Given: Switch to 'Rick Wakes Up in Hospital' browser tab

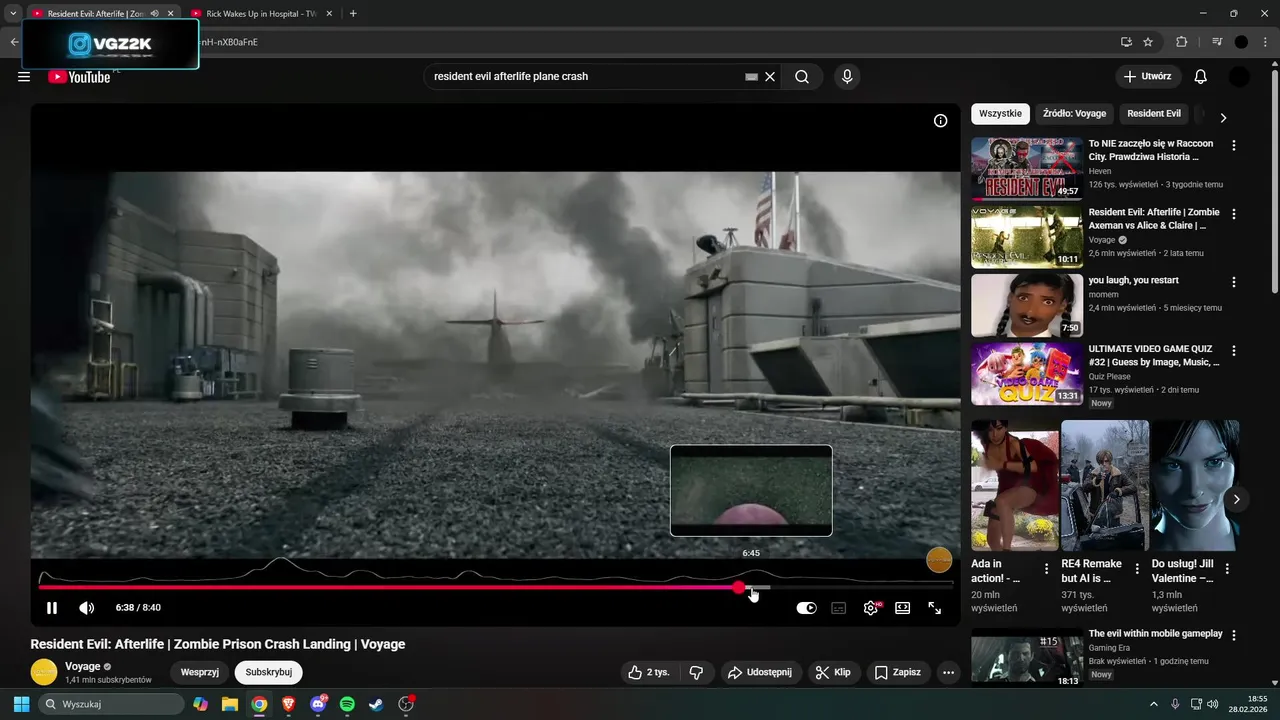Looking at the screenshot, I should [261, 14].
